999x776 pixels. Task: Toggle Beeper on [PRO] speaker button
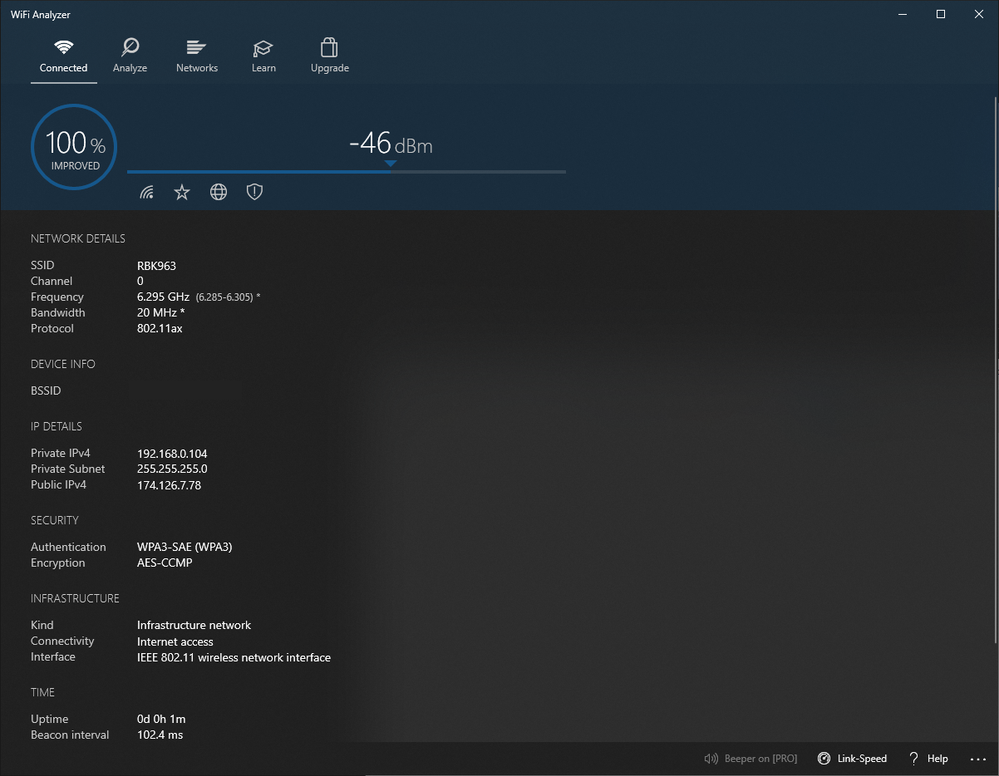tap(751, 758)
